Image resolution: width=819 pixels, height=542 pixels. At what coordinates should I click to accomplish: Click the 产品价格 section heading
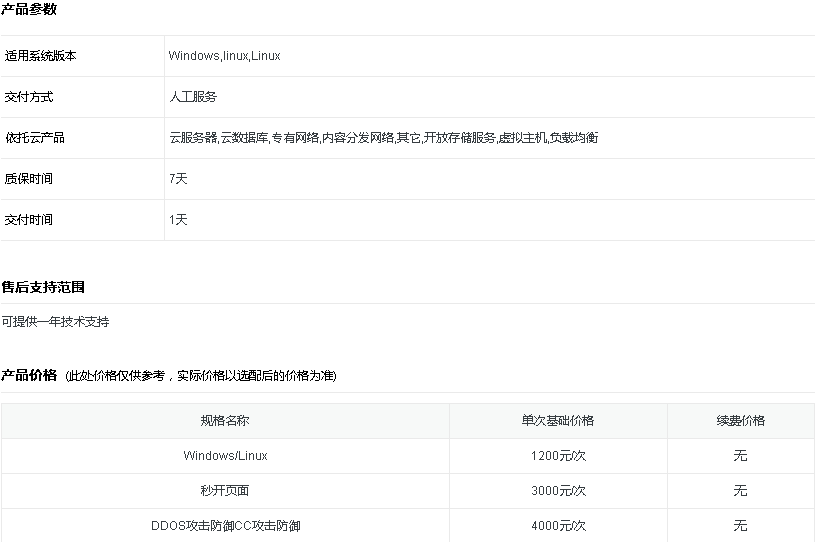pos(30,376)
